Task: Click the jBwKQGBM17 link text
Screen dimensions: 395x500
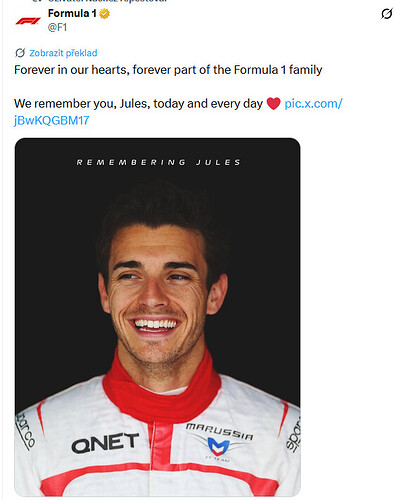Action: pos(52,120)
